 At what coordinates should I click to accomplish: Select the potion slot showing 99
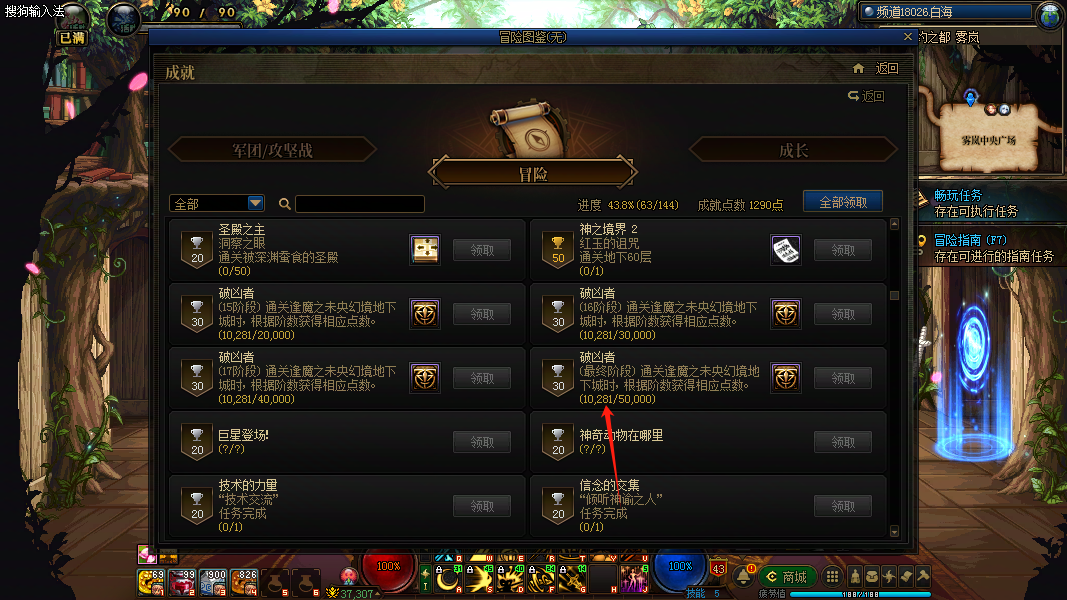[x=182, y=582]
